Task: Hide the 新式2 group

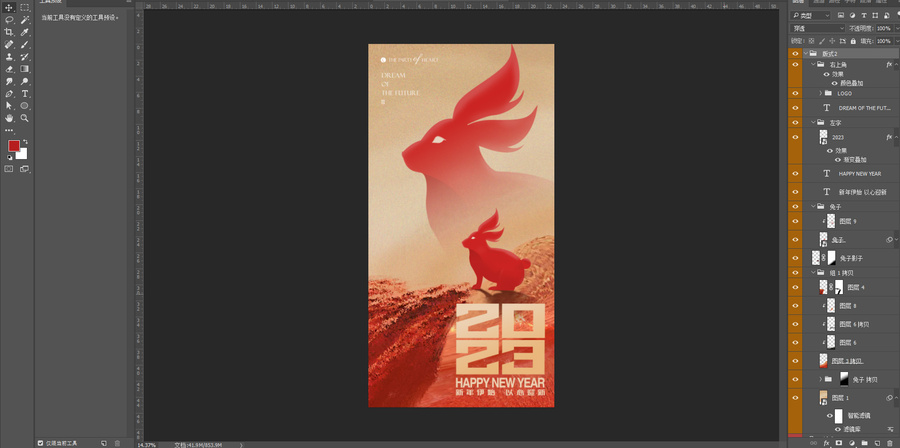Action: click(x=795, y=53)
